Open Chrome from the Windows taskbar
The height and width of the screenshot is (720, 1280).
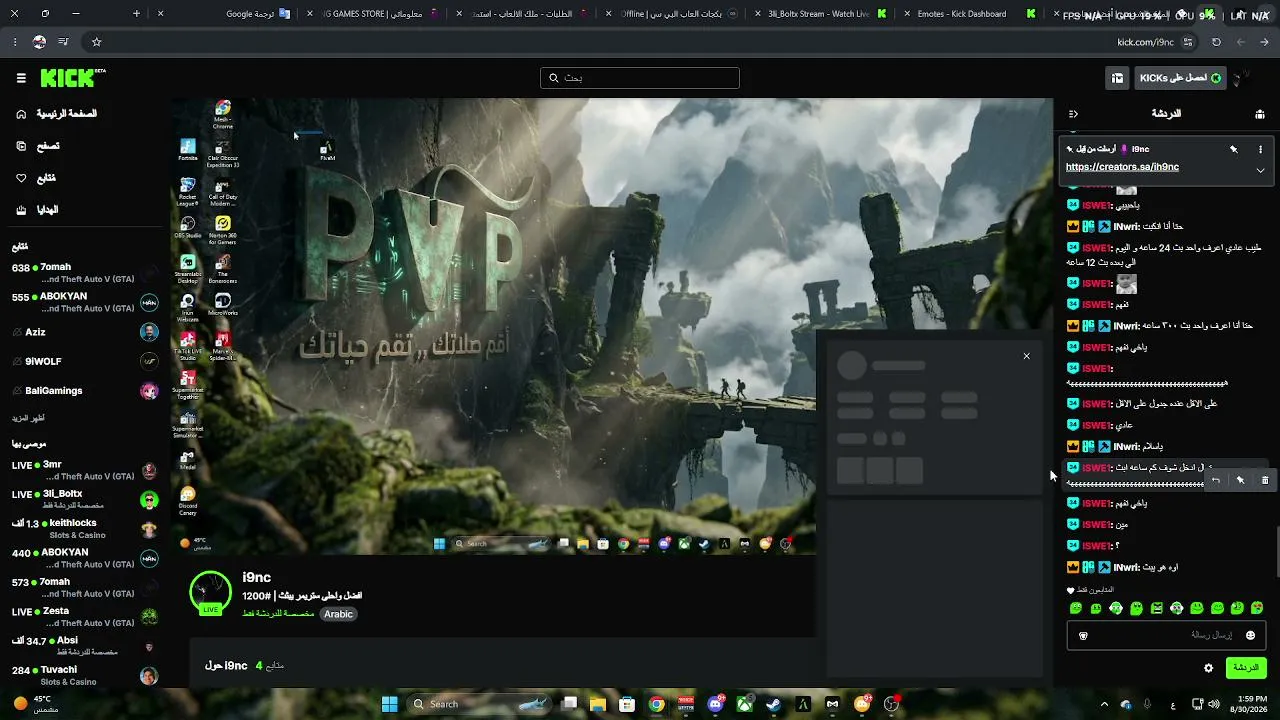coord(656,704)
